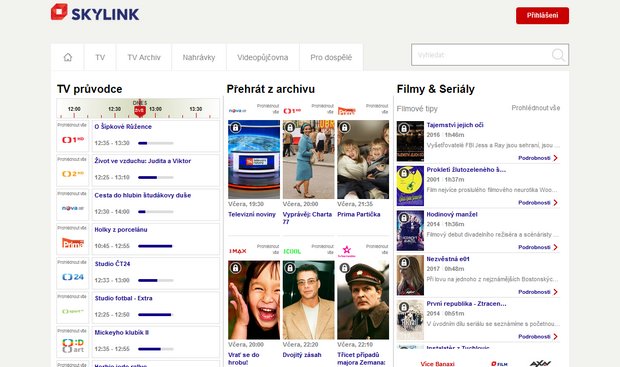
Task: Click lock icon on Tajemství jejich očí poster
Action: (404, 128)
